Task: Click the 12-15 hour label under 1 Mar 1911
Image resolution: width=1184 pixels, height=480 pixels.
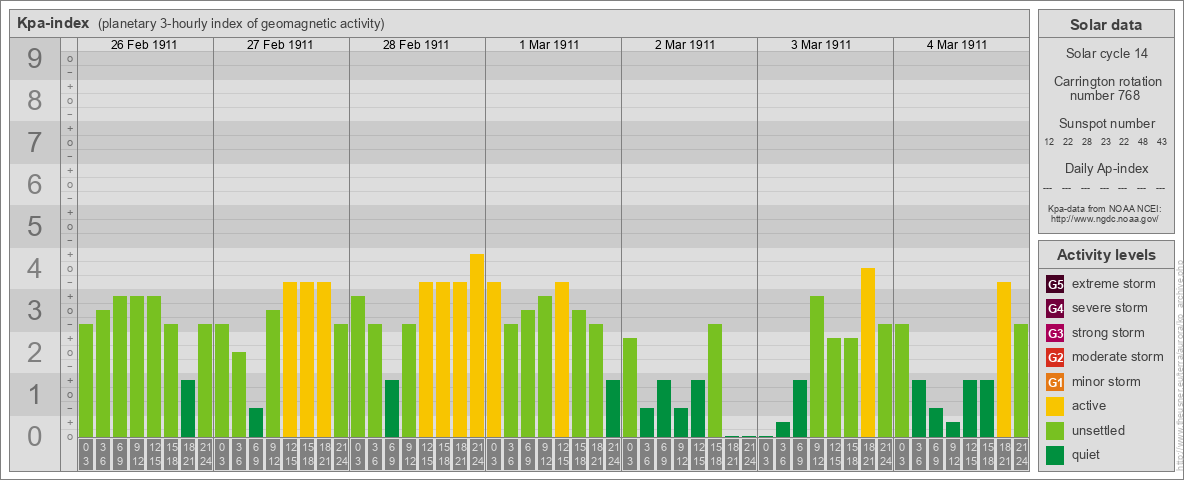Action: coord(562,455)
